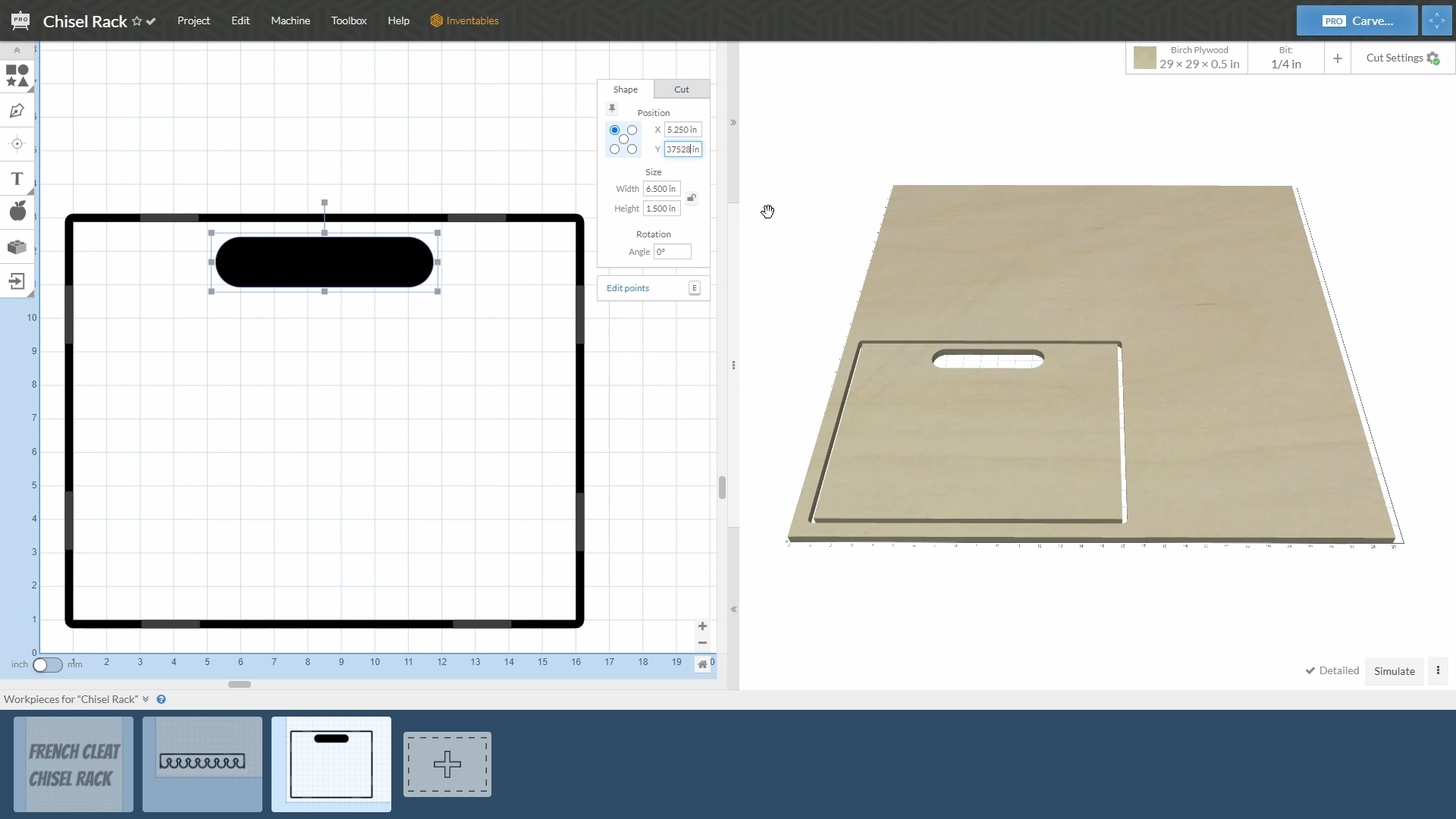Click the Edit points link
1456x819 pixels.
627,288
